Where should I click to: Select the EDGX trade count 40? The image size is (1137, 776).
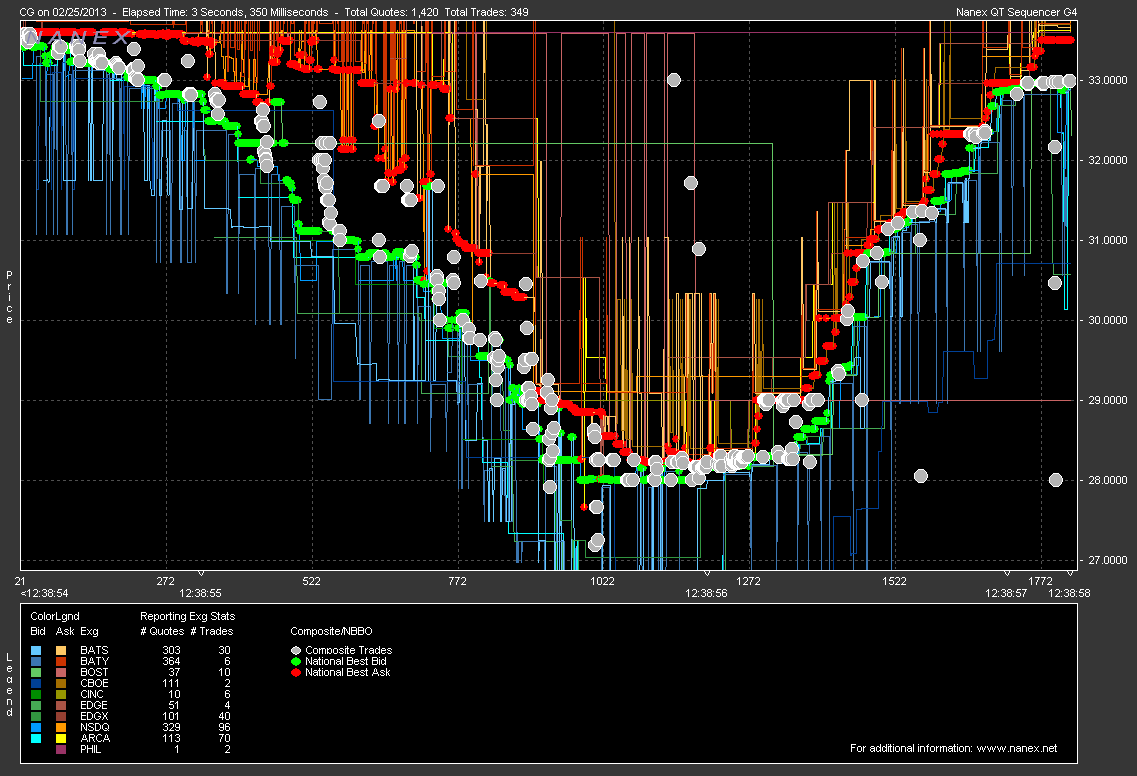224,717
